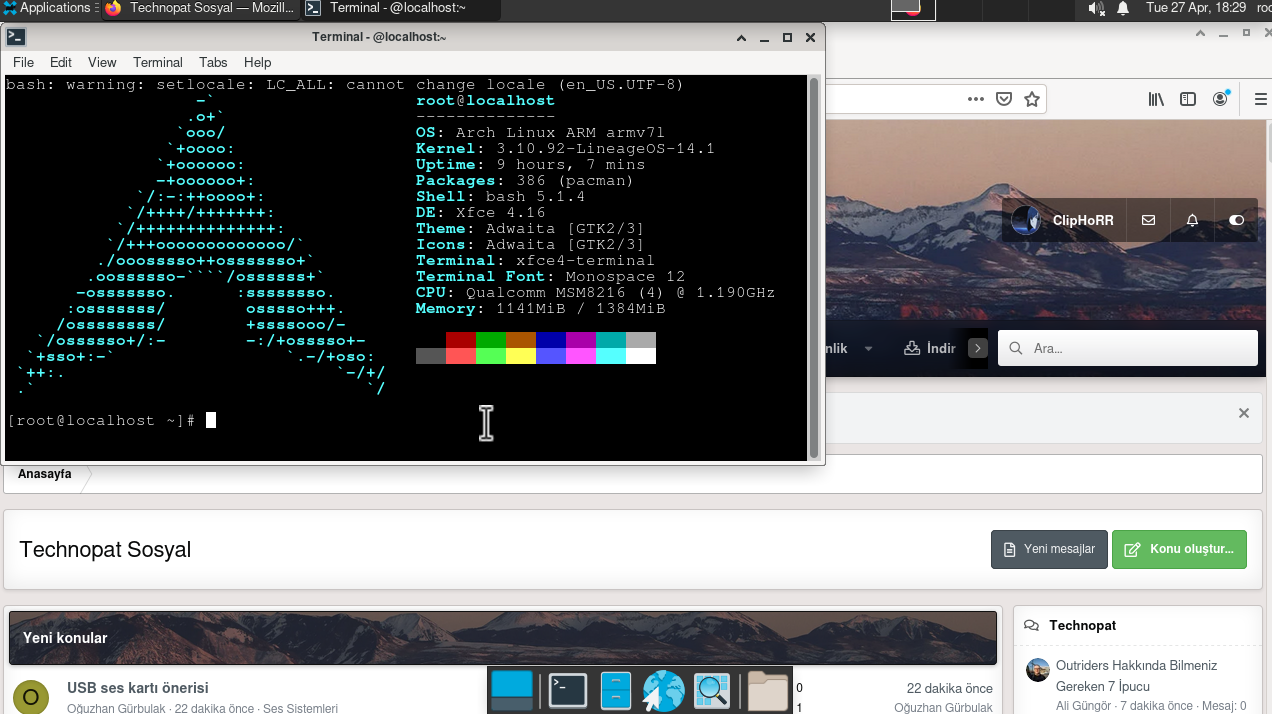Dismiss the notice banner with the X
1272x714 pixels.
[x=1244, y=413]
